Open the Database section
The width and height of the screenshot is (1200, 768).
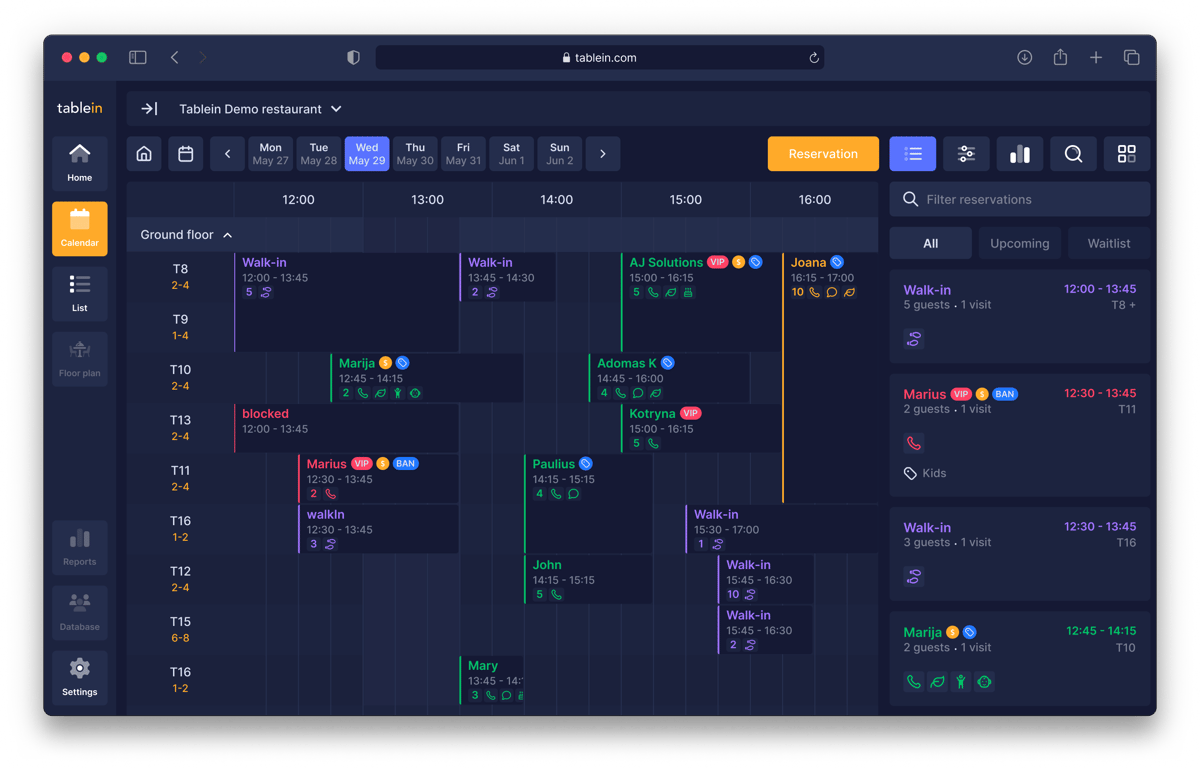pos(80,612)
